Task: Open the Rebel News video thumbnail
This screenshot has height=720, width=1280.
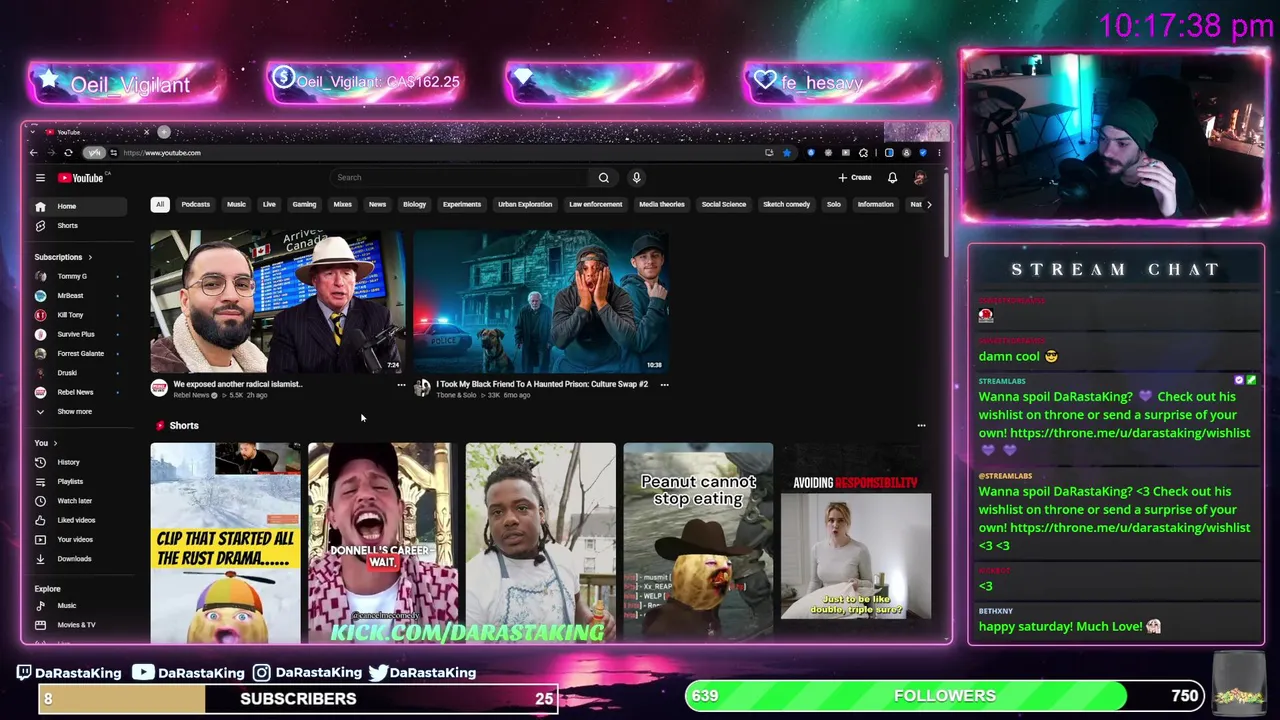Action: click(278, 302)
